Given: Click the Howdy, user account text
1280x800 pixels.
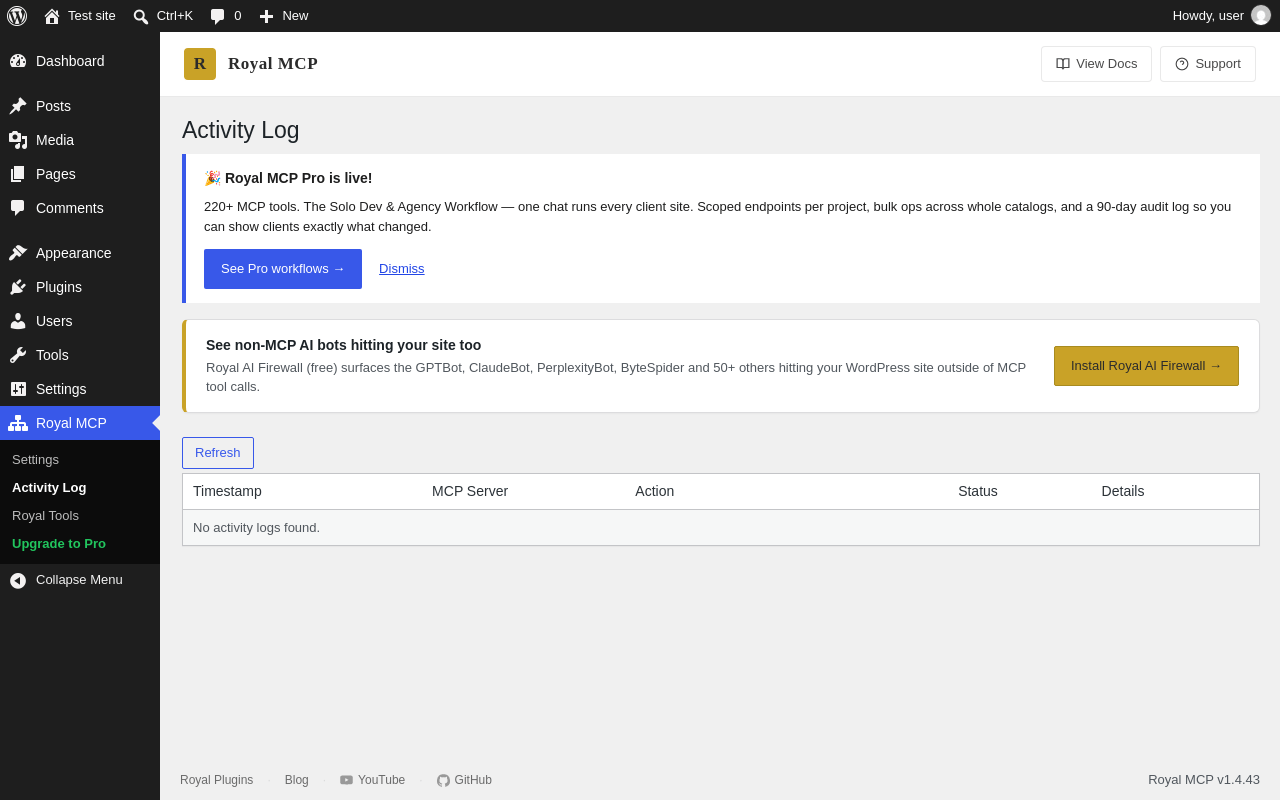Looking at the screenshot, I should pyautogui.click(x=1208, y=16).
